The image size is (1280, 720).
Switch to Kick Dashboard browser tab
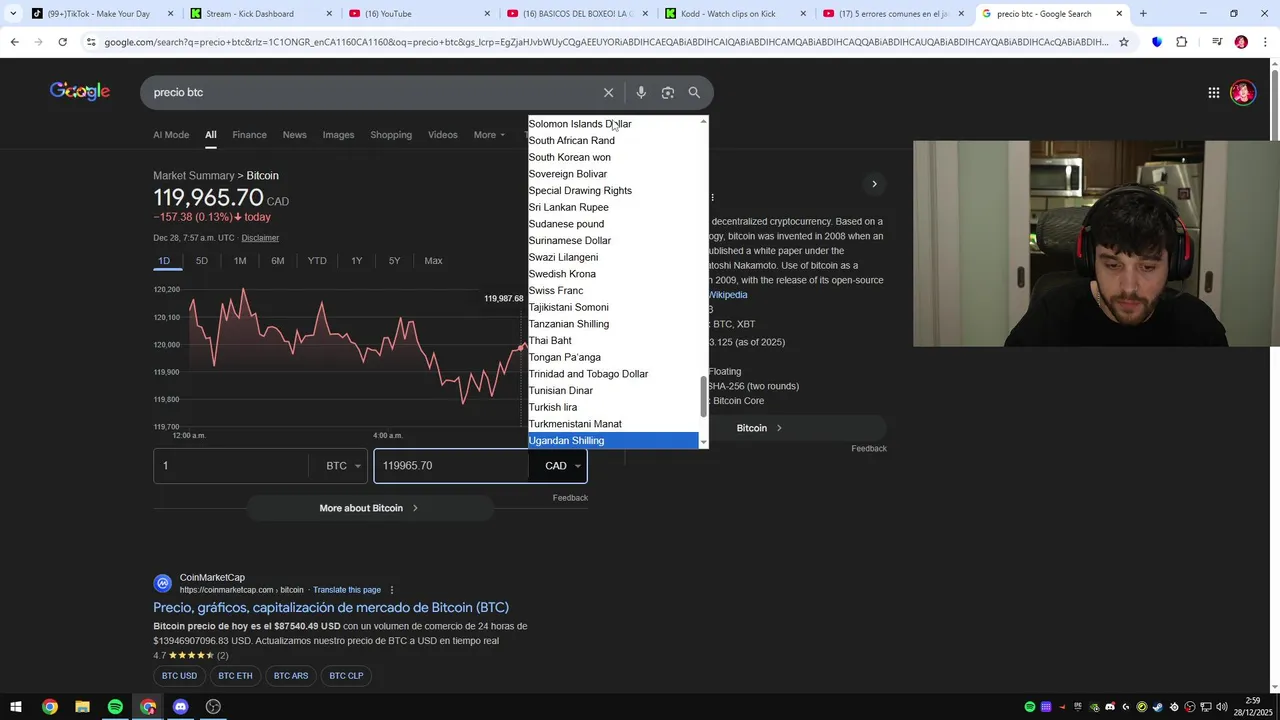[x=259, y=14]
